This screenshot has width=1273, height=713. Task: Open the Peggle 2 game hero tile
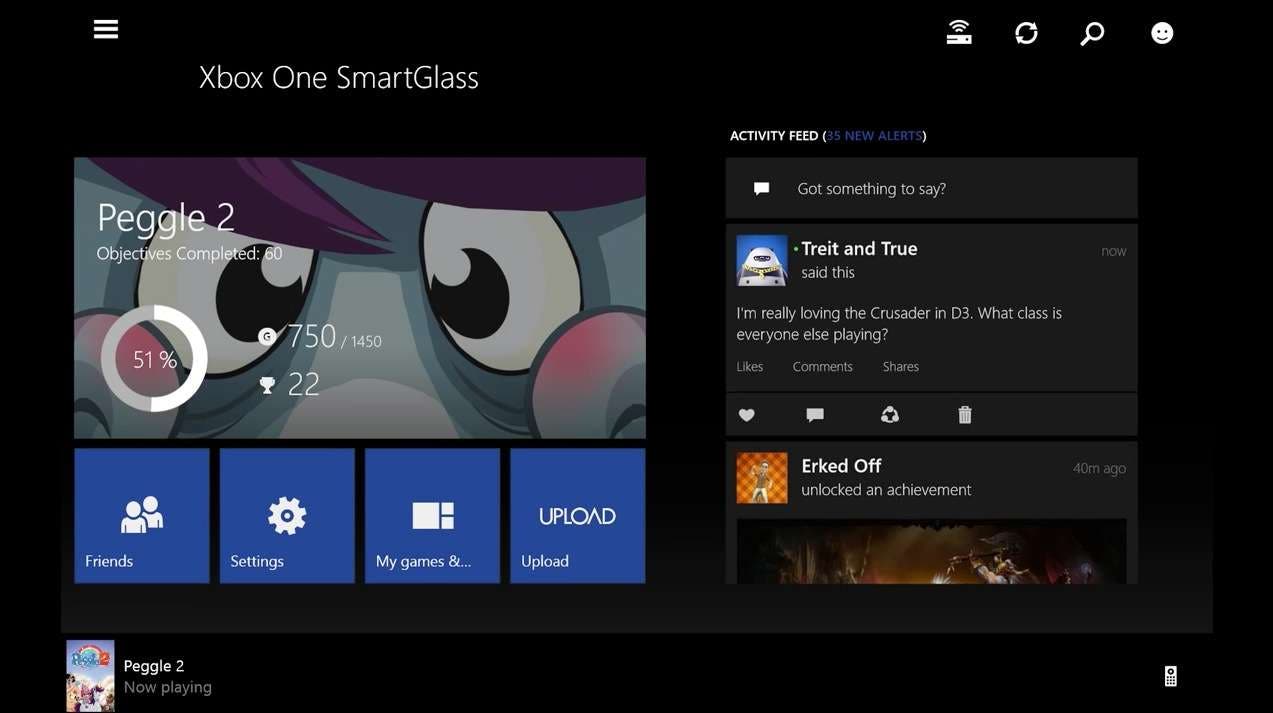coord(360,298)
